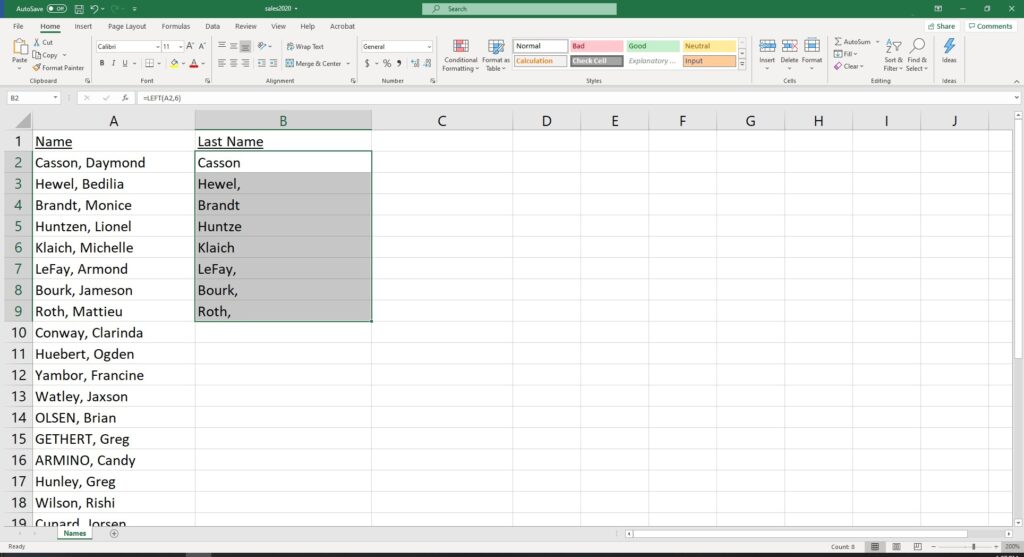Increase decimal places

pyautogui.click(x=415, y=63)
